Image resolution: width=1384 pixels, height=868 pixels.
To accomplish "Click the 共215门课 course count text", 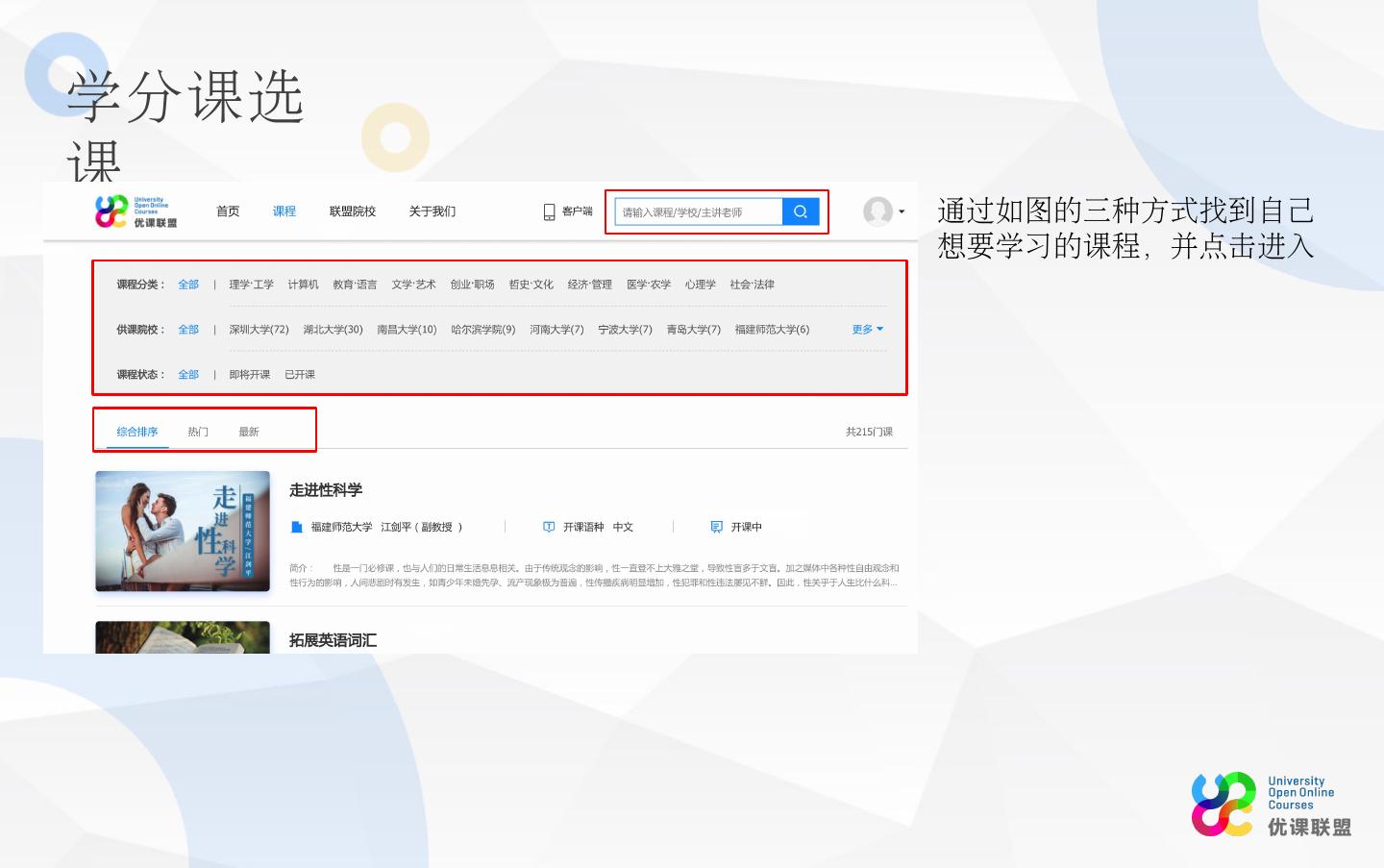I will coord(869,433).
